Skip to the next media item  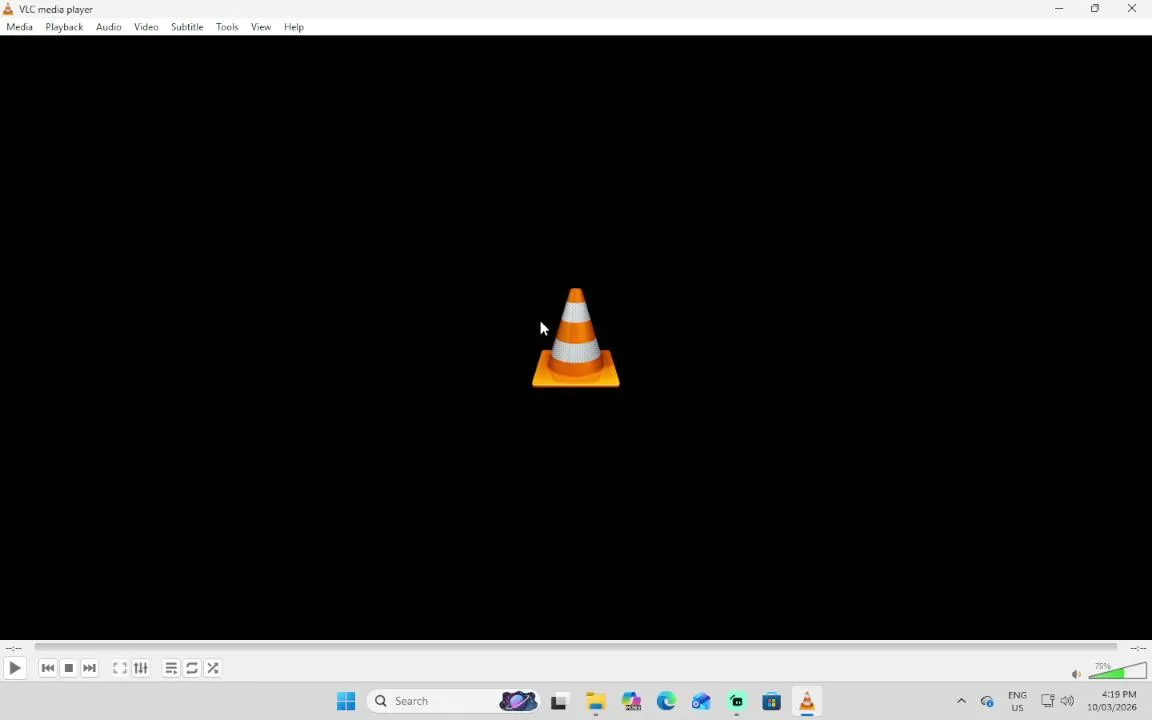coord(89,668)
